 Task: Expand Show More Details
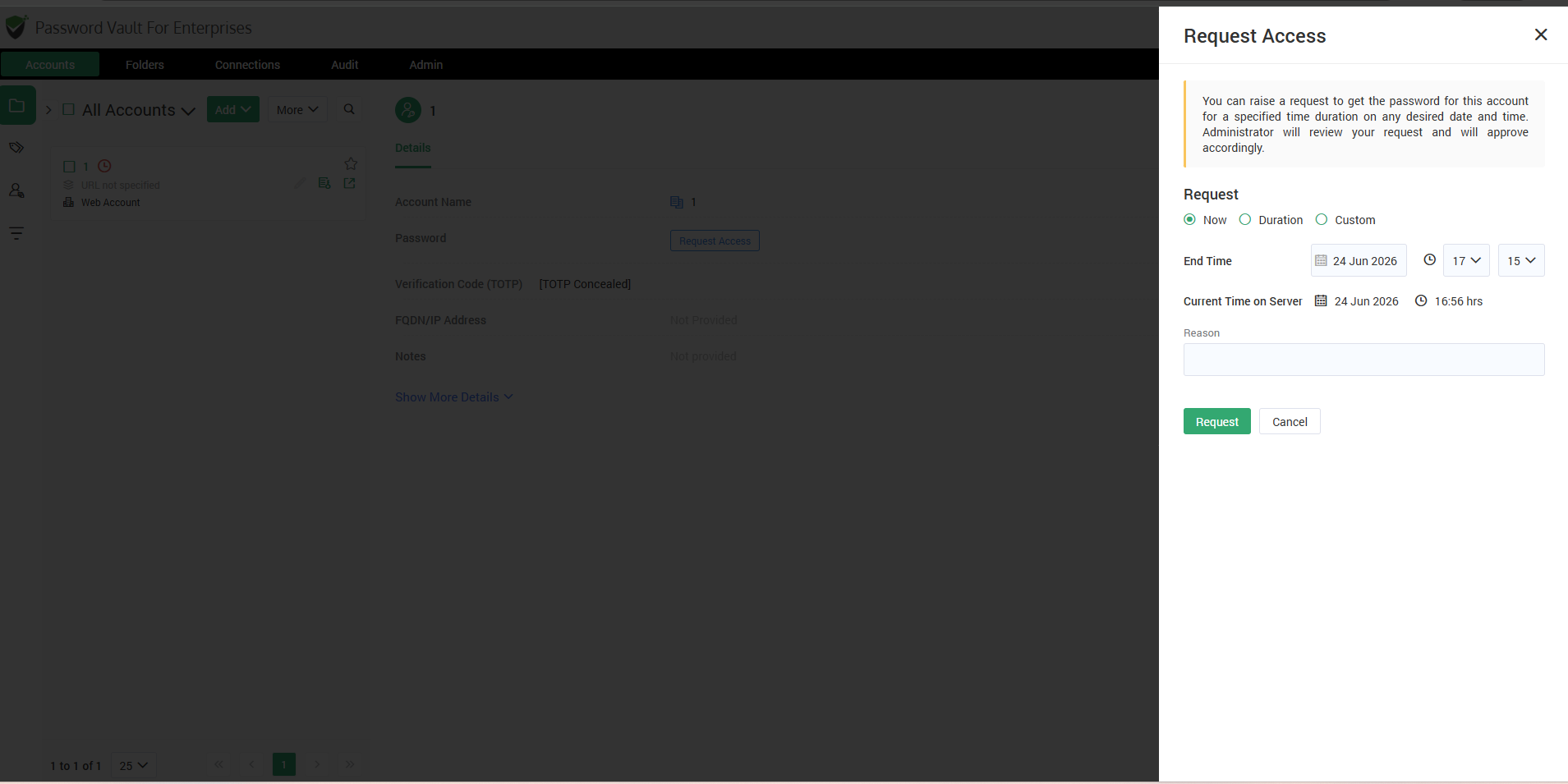pos(454,397)
